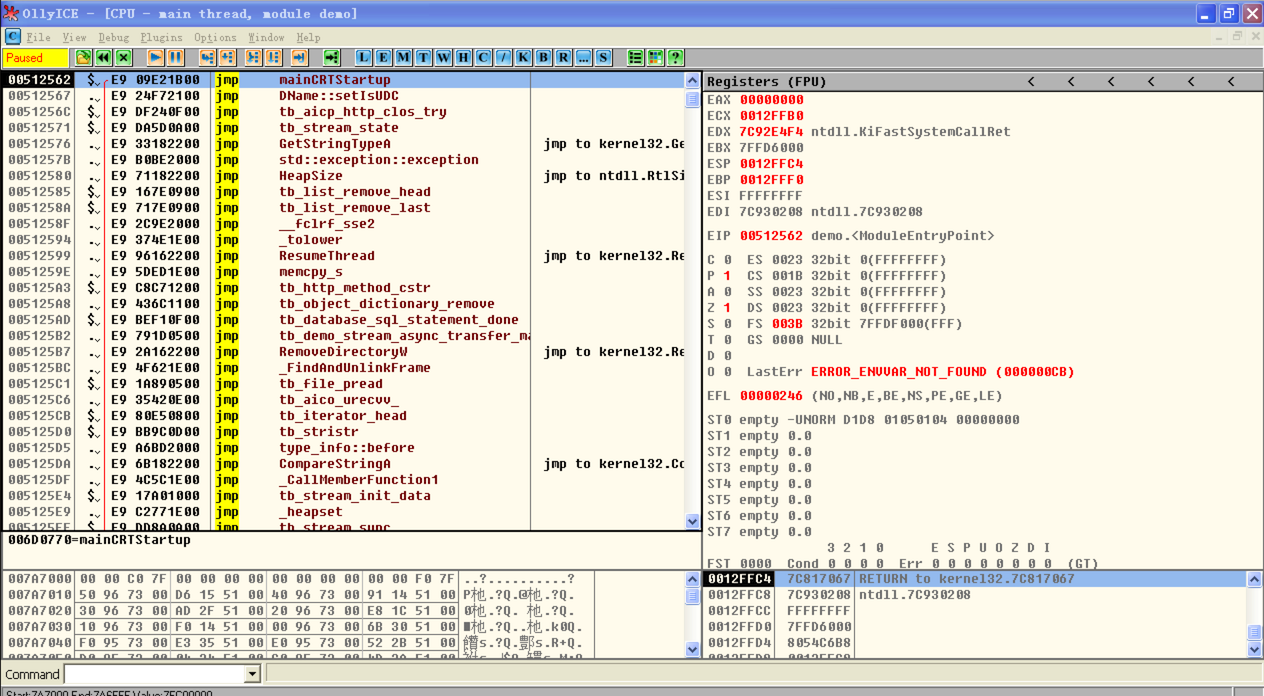
Task: Click into the Command input field
Action: pyautogui.click(x=154, y=674)
